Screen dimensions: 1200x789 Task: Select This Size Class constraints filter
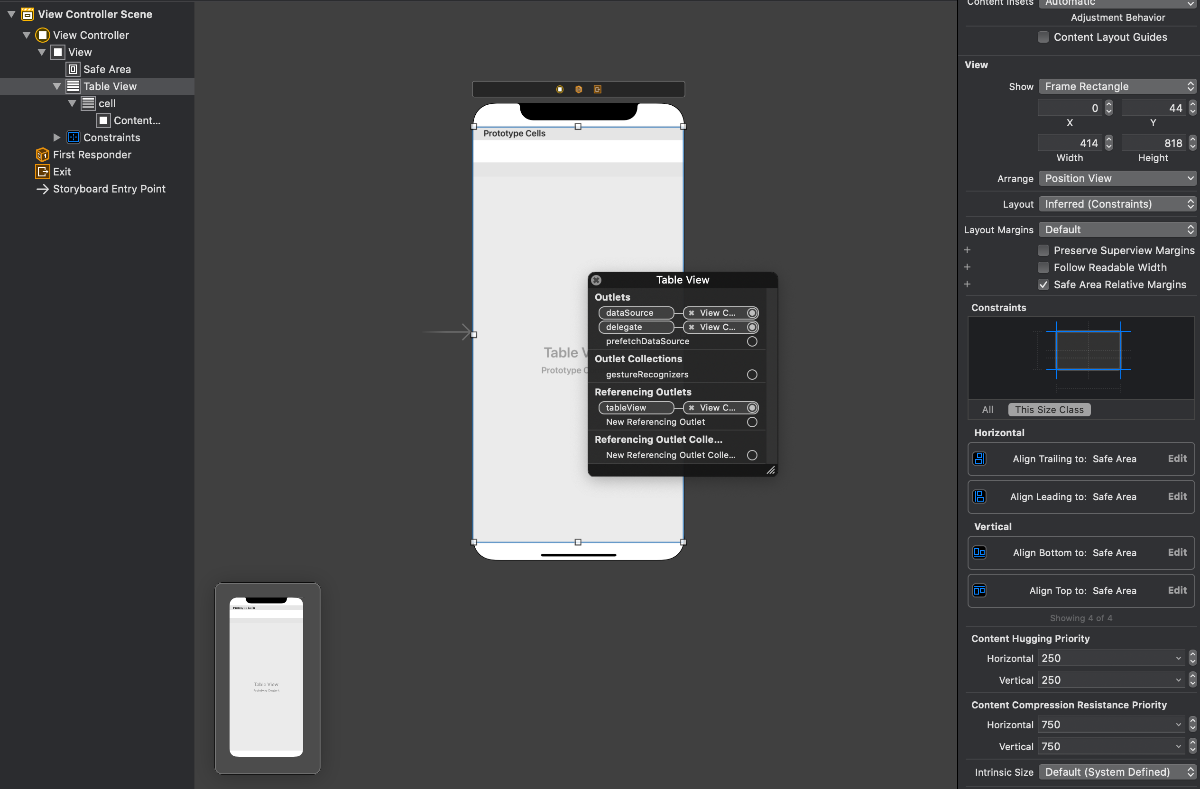coord(1049,410)
